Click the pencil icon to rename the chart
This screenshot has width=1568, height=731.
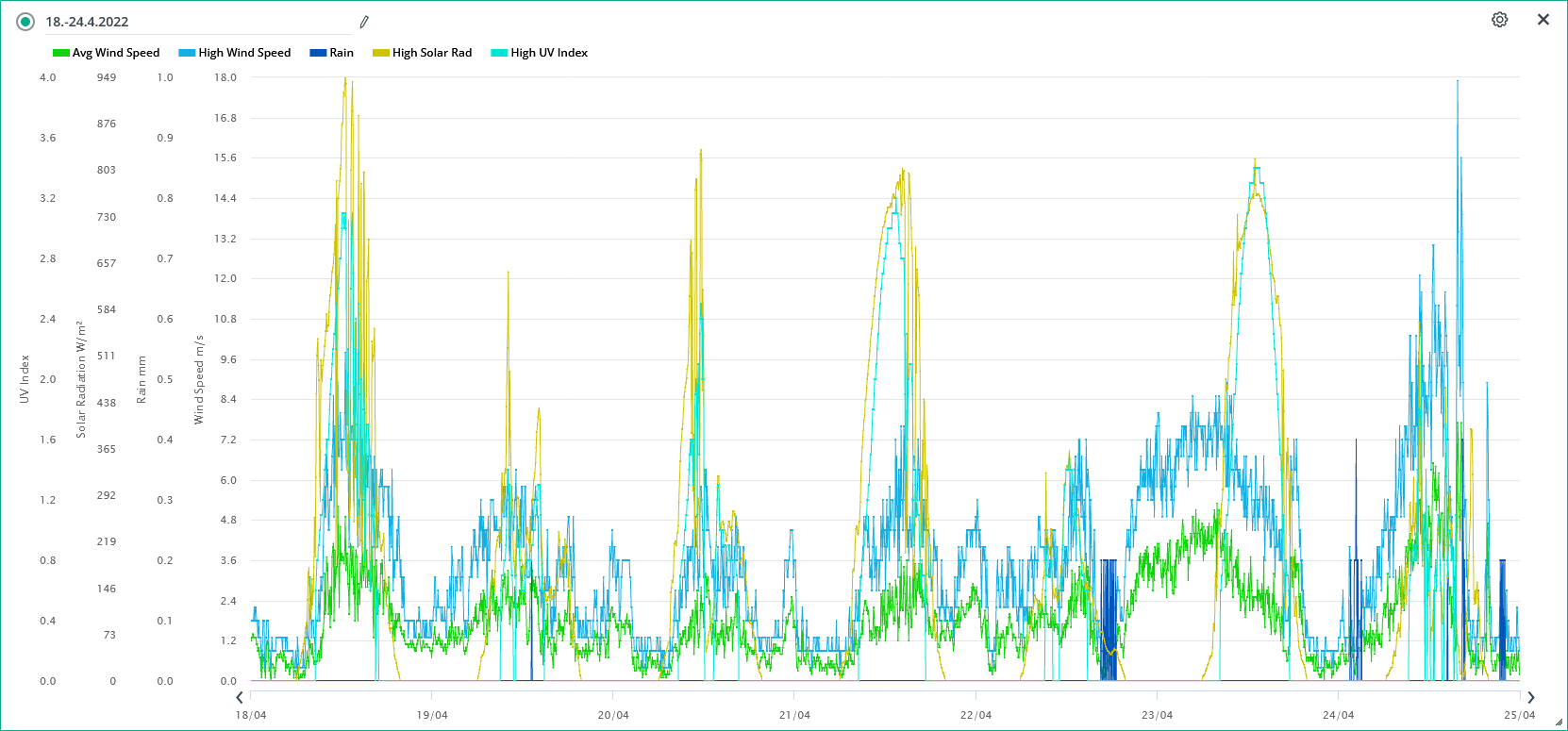(364, 22)
